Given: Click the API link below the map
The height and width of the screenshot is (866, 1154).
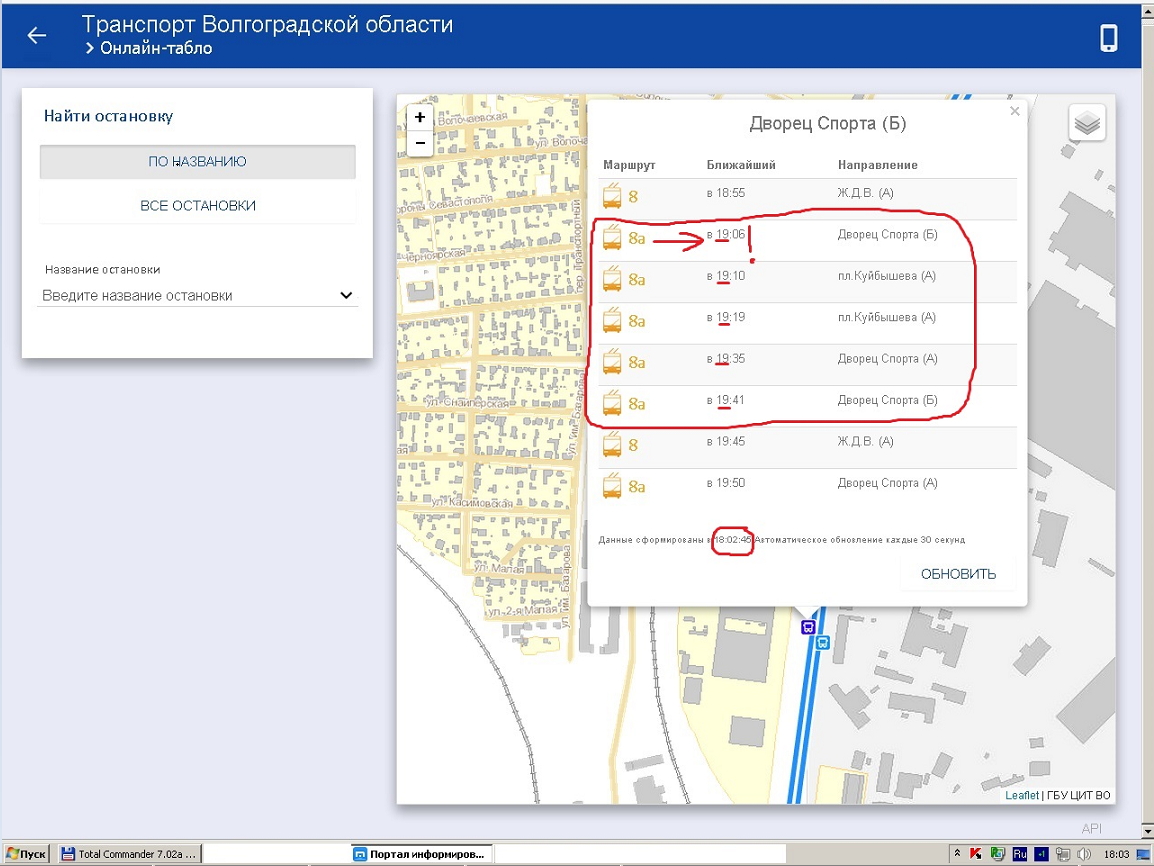Looking at the screenshot, I should coord(1091,829).
